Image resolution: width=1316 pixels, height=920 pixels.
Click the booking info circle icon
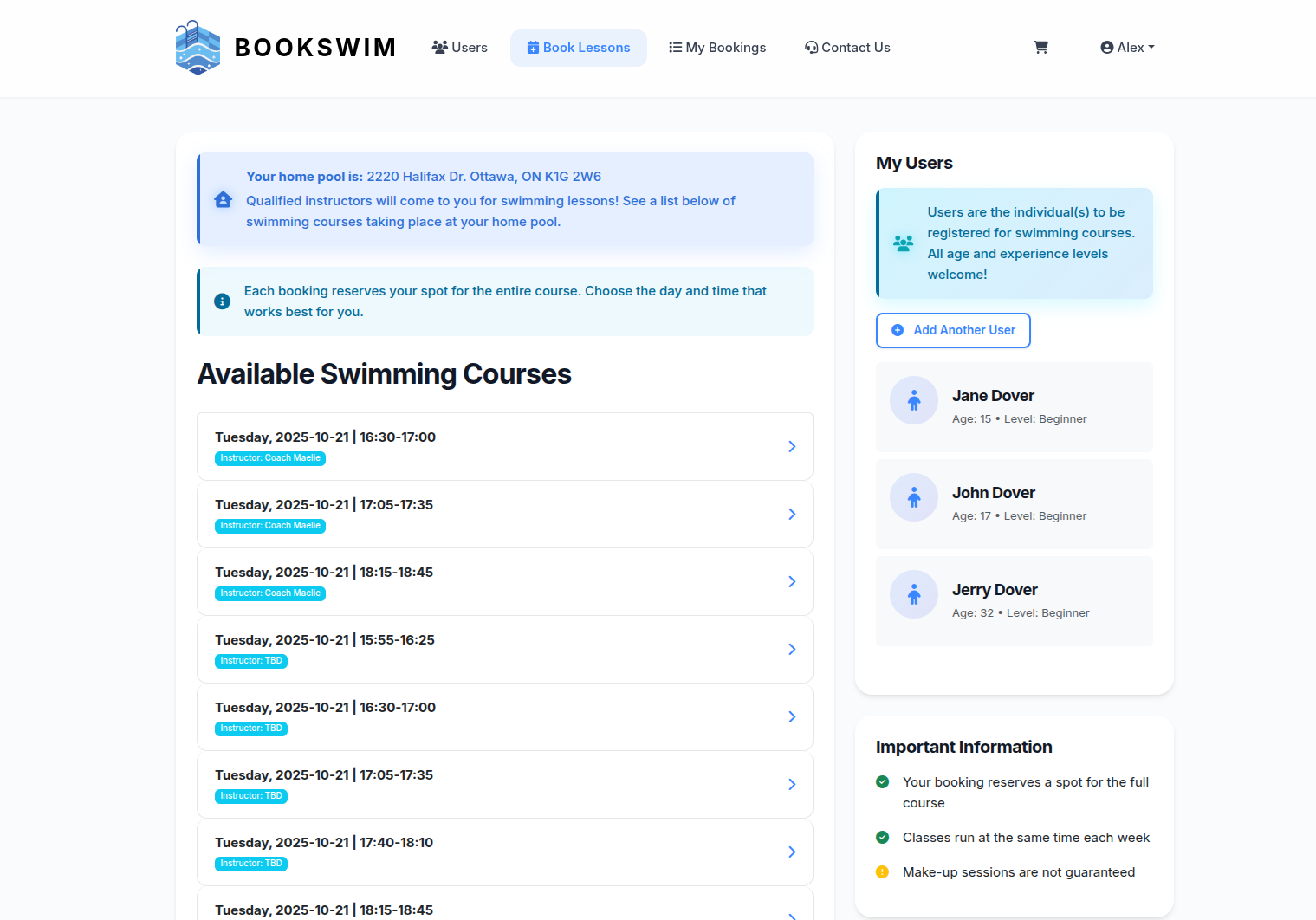pyautogui.click(x=223, y=301)
